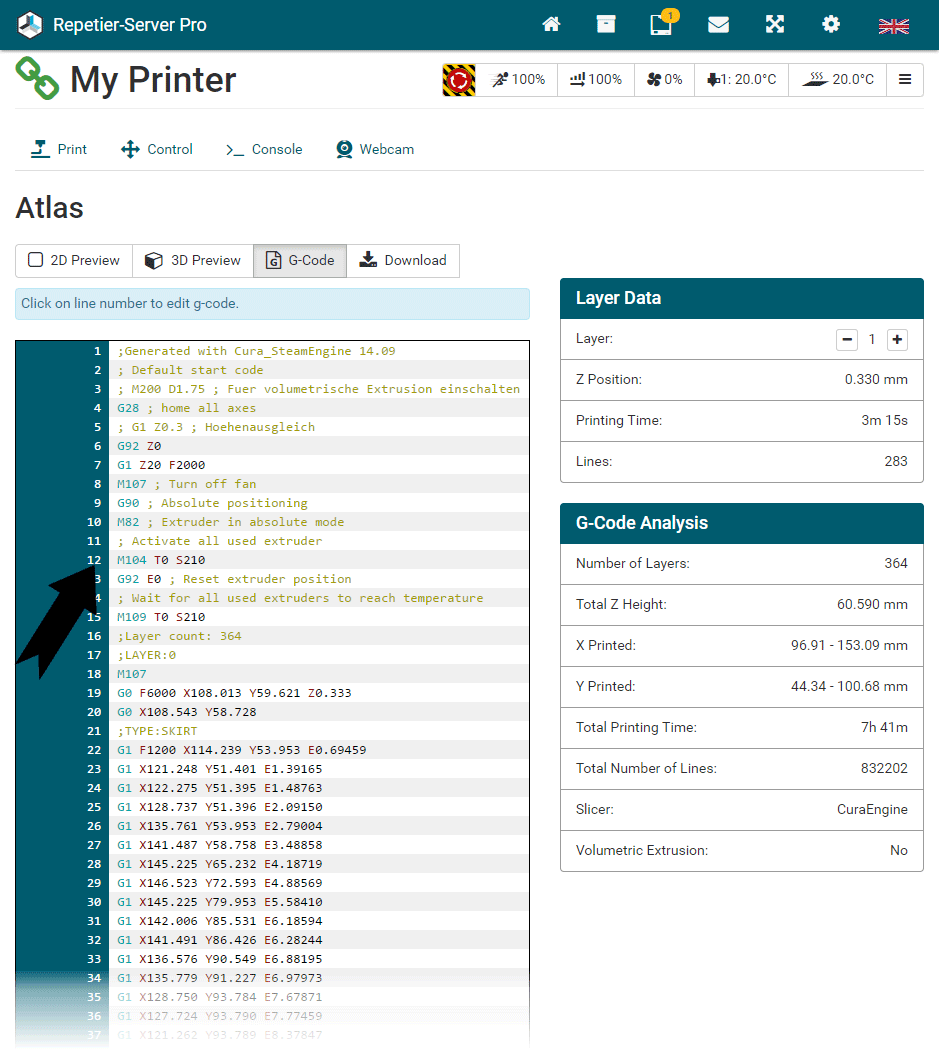Open the archive box icon in header
Screen dimensions: 939x1050
(x=606, y=25)
